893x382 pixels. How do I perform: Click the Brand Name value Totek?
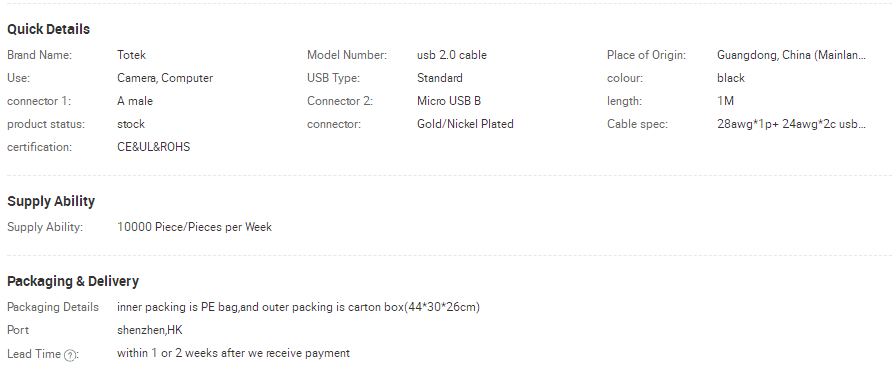(132, 55)
